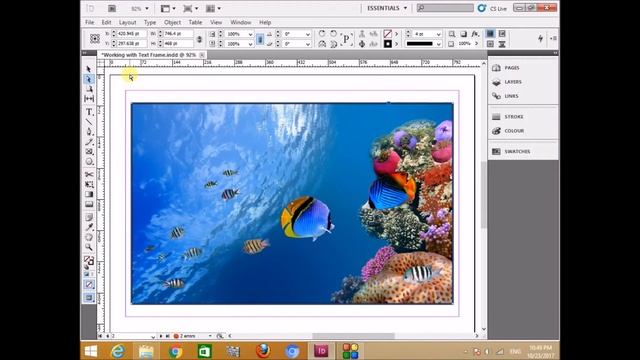Open the Window menu
Image resolution: width=640 pixels, height=360 pixels.
pos(240,22)
